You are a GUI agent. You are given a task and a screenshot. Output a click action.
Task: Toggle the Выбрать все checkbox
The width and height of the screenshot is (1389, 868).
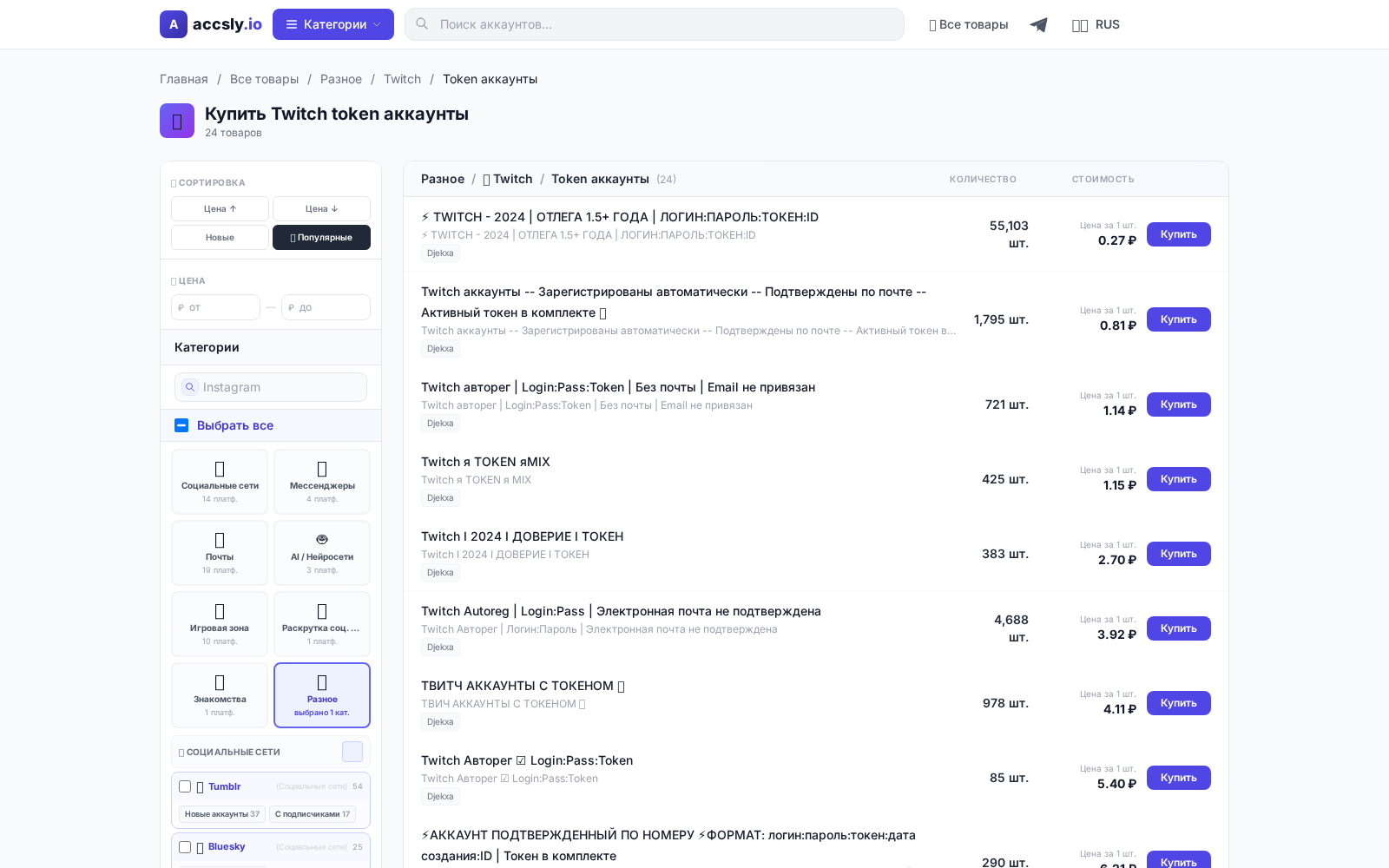pos(181,425)
